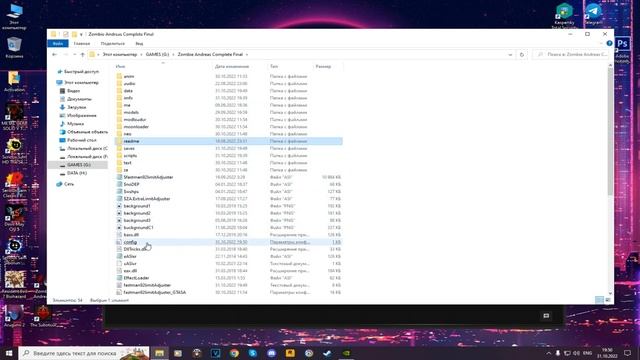Viewport: 640px width, 360px height.
Task: Open the Recycle Bin desktop icon
Action: click(x=14, y=48)
